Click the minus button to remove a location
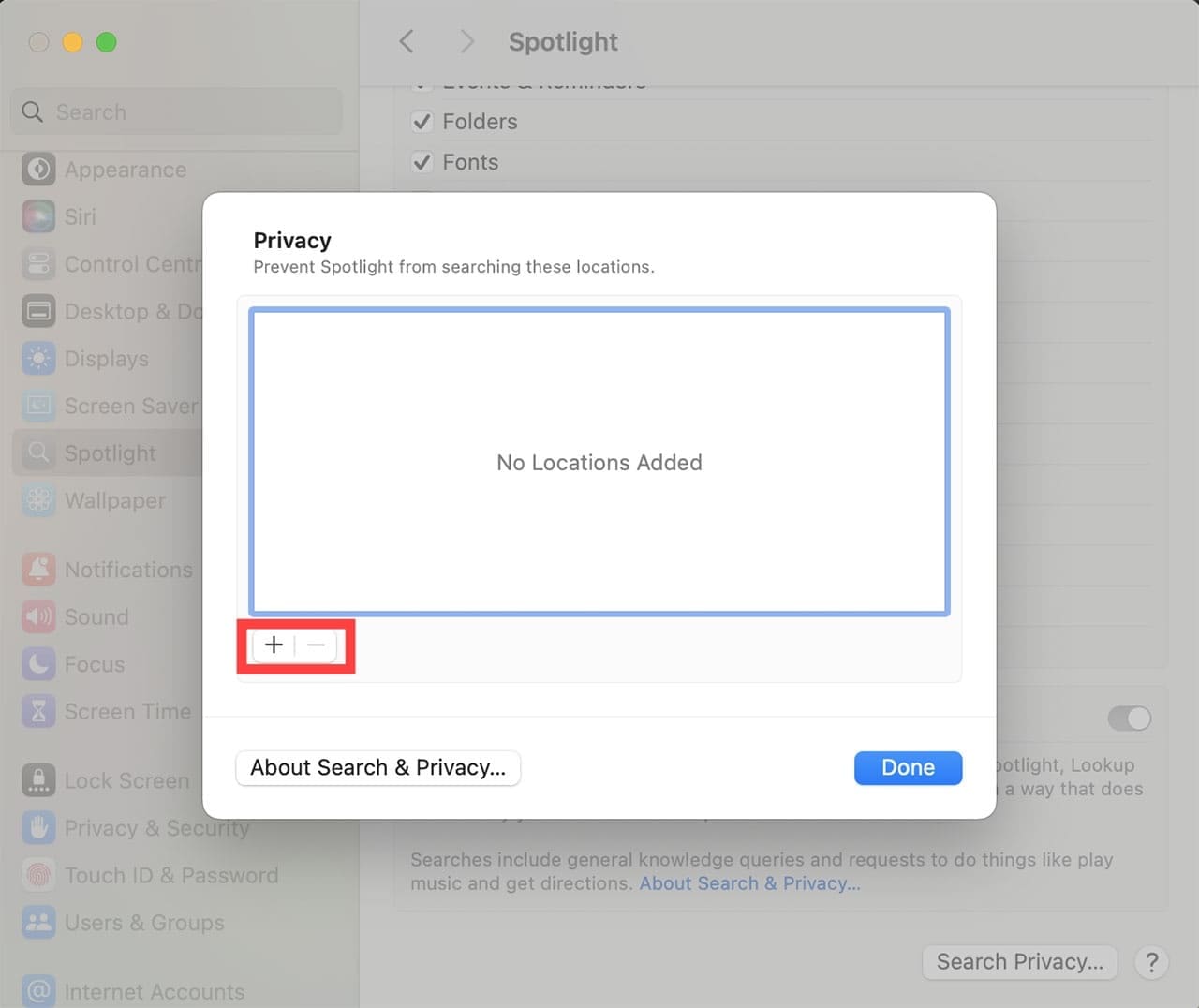This screenshot has height=1008, width=1199. coord(317,645)
